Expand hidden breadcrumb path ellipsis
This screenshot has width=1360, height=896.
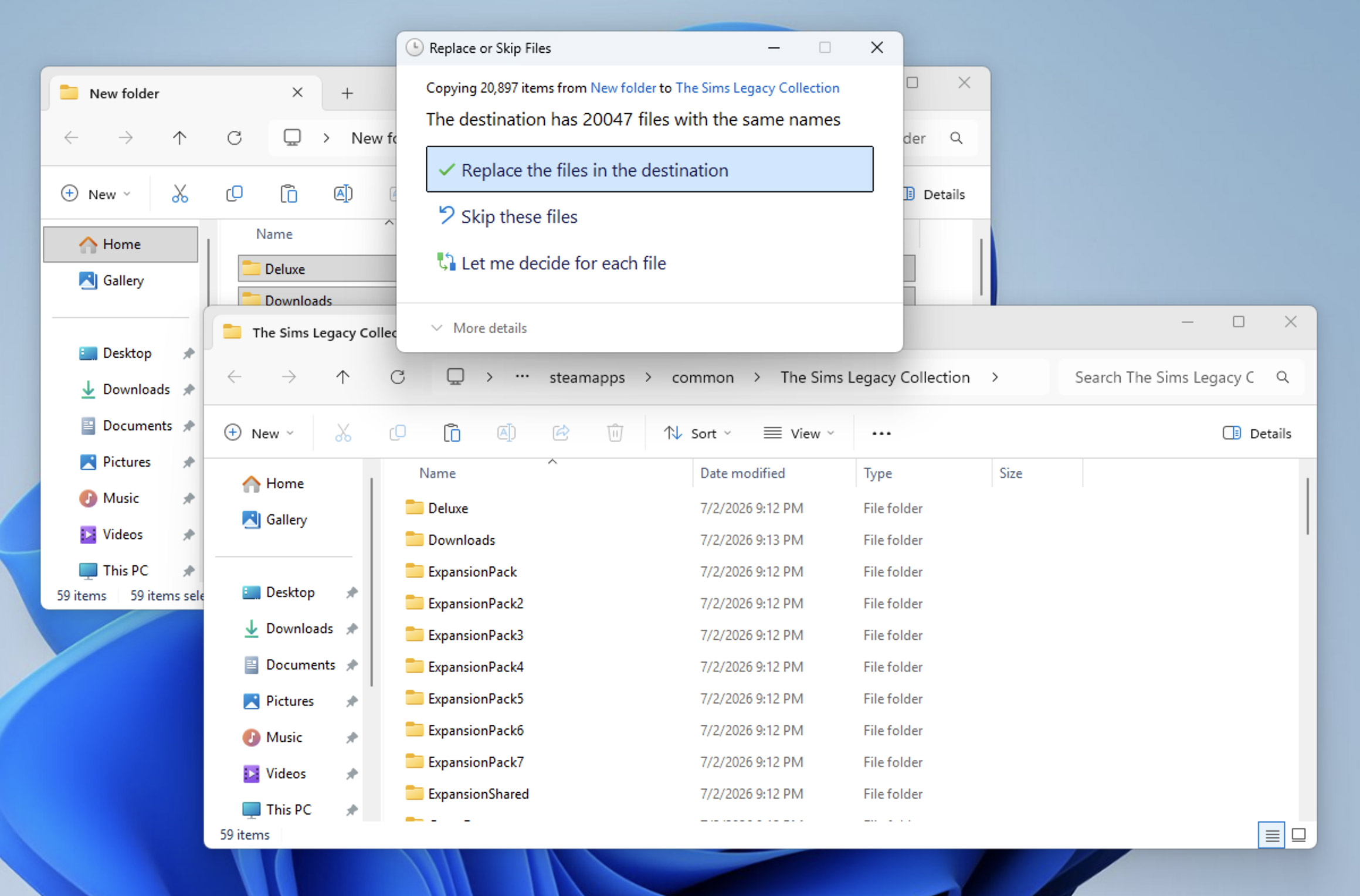tap(521, 377)
